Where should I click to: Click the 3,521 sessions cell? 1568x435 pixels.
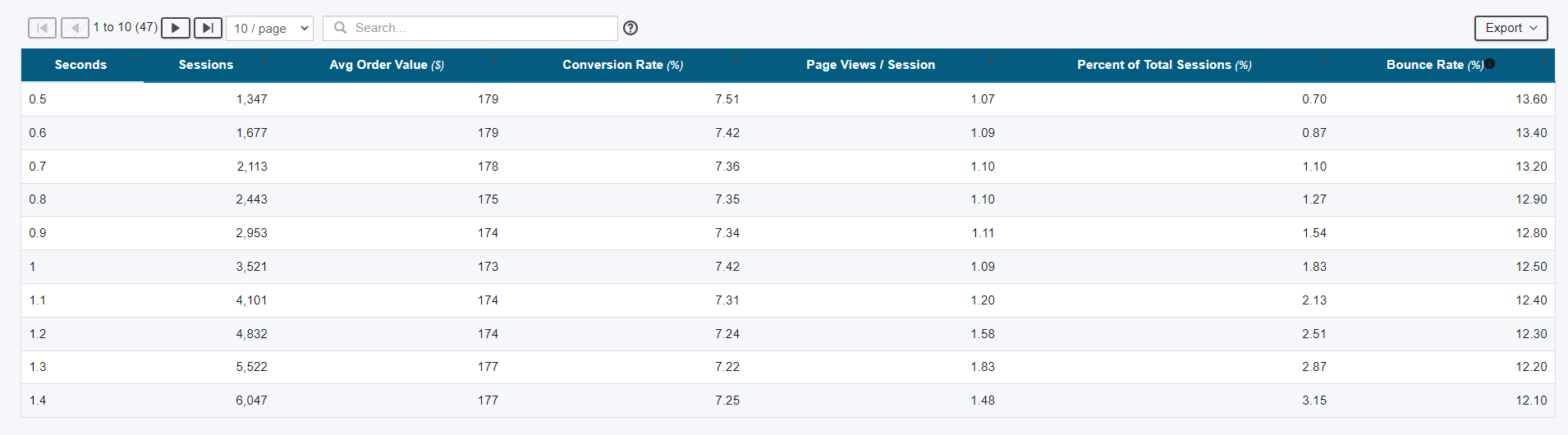coord(251,267)
